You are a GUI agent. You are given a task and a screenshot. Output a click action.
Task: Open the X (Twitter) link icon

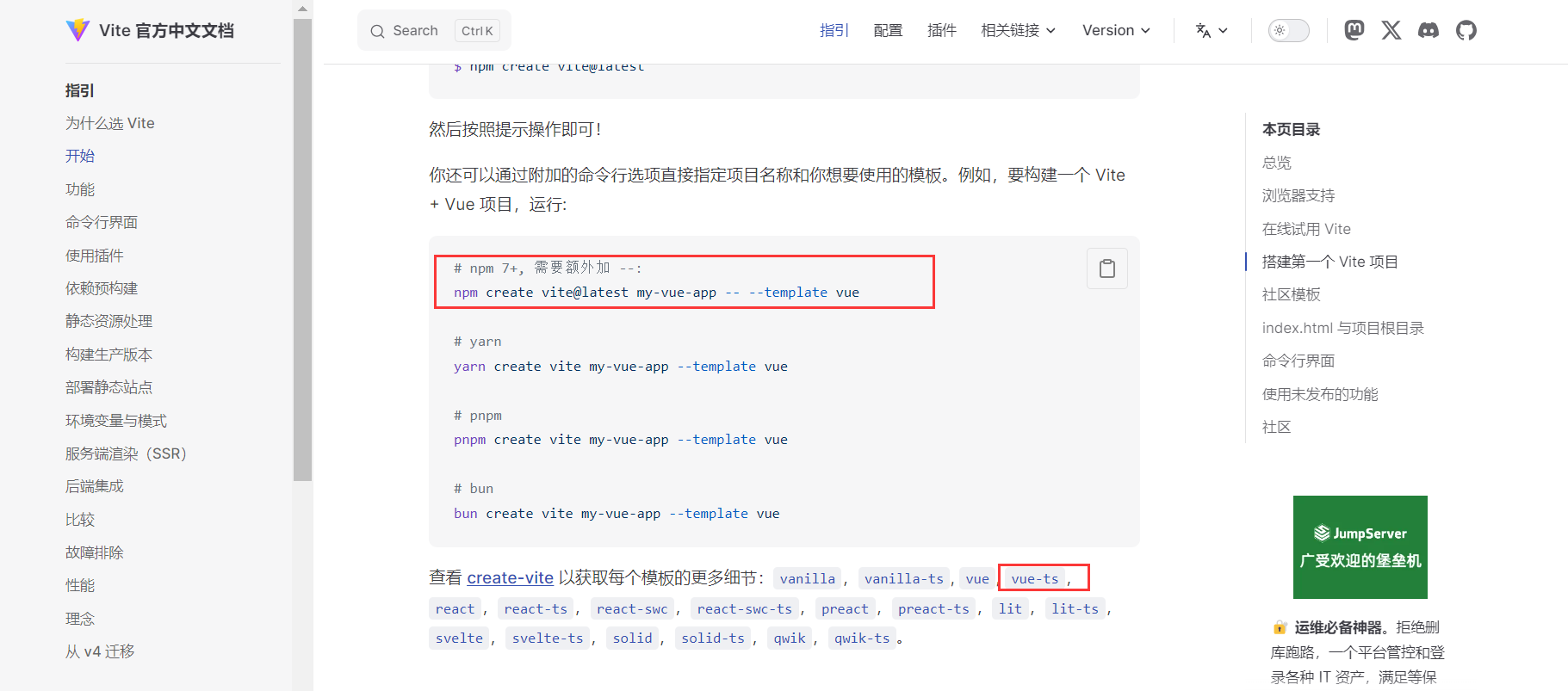coord(1391,30)
